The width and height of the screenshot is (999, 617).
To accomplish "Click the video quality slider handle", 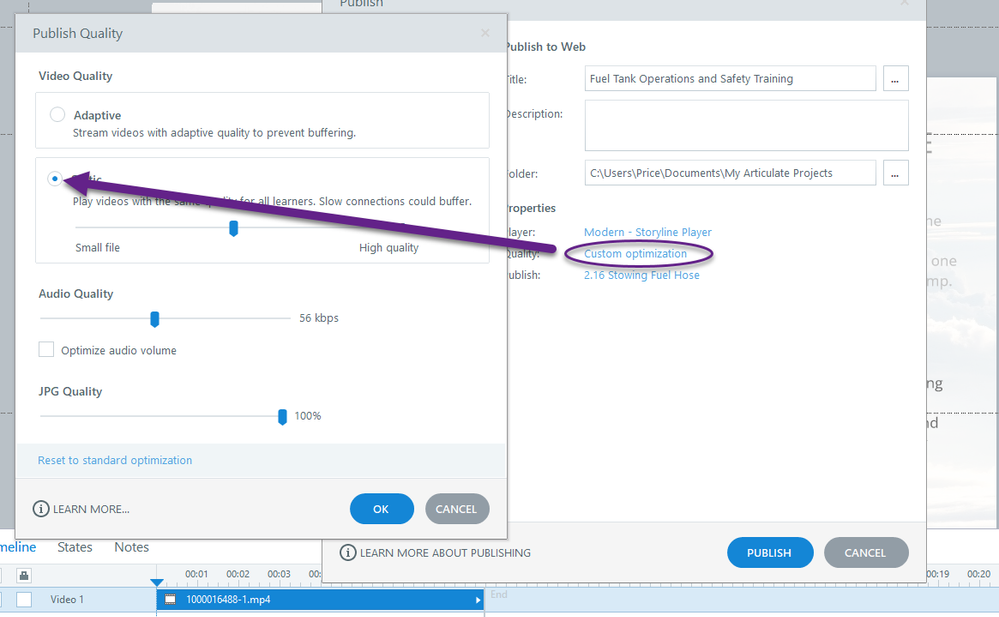I will [234, 228].
